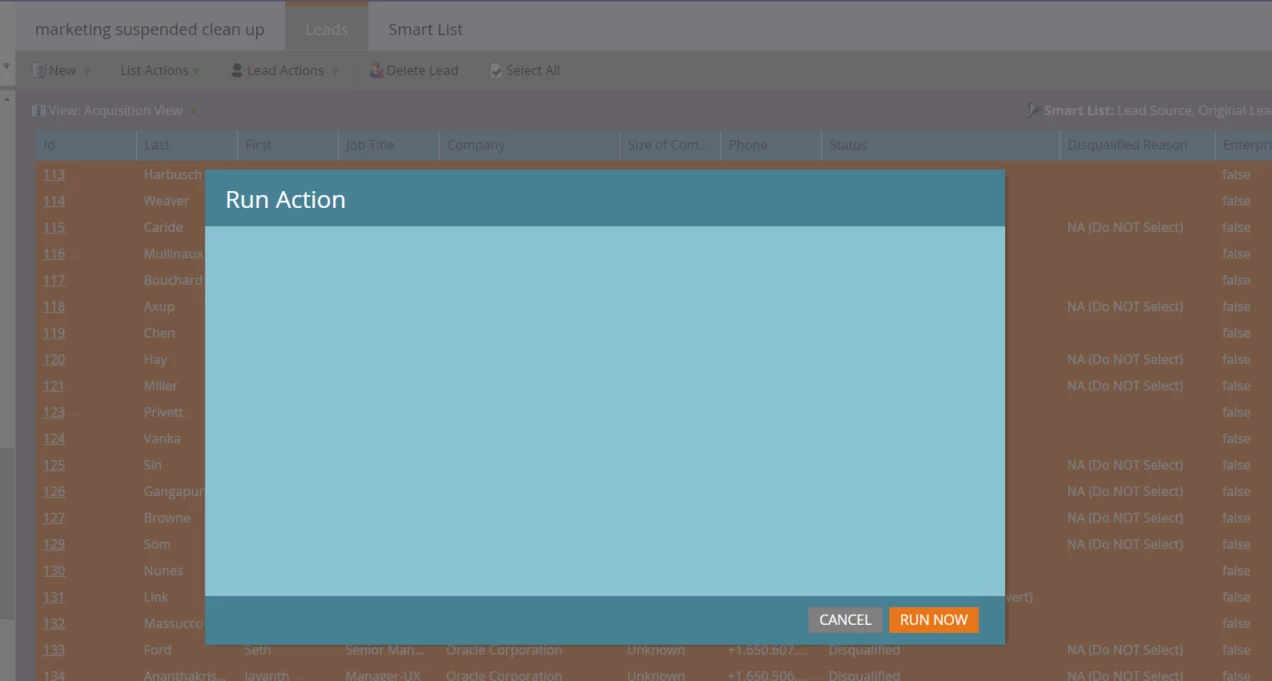Open lead Id 120 link

(x=54, y=359)
